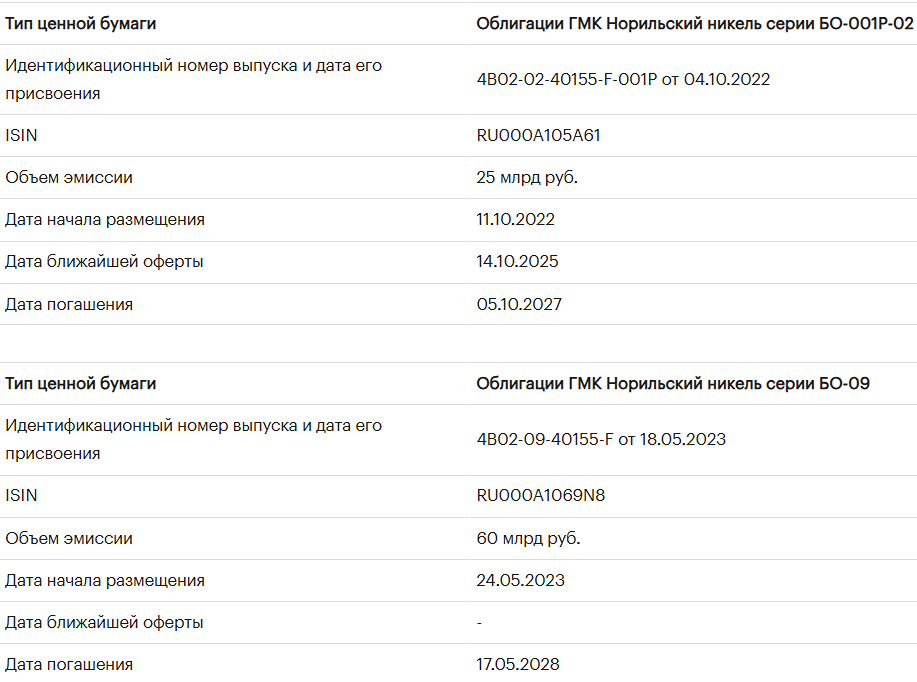Select placement start date 11.10.2022
Viewport: 917px width, 682px height.
515,219
